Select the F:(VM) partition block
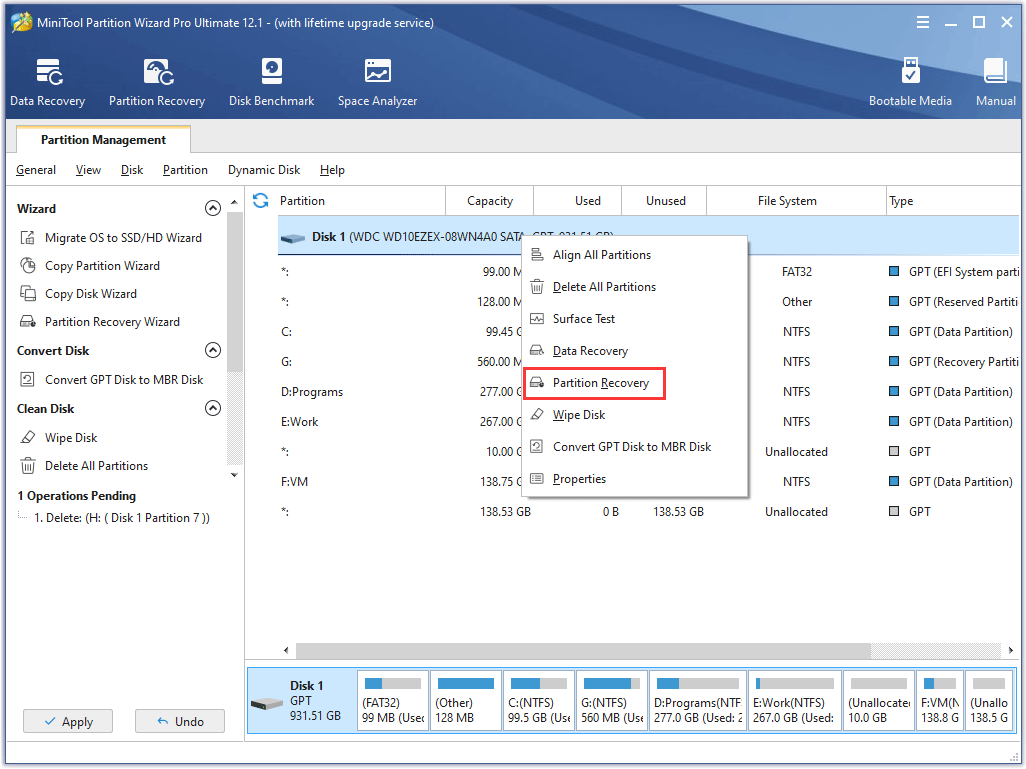Viewport: 1026px width, 769px height. pyautogui.click(x=939, y=700)
